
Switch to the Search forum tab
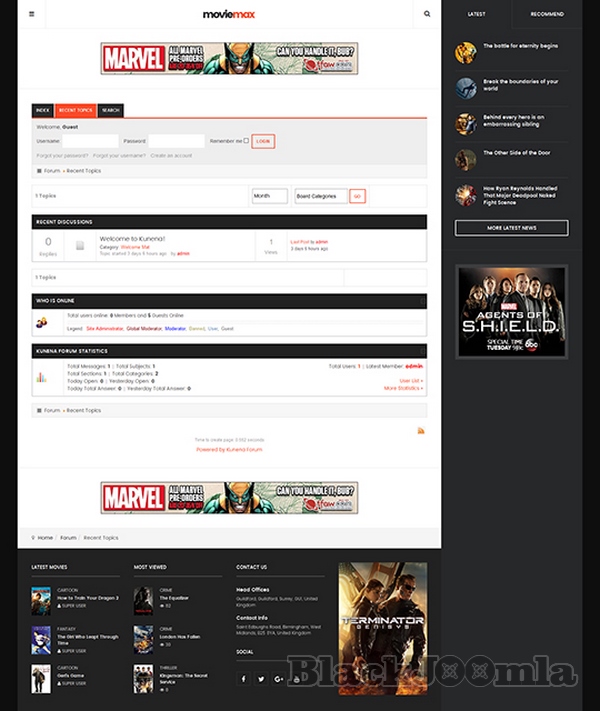[110, 110]
